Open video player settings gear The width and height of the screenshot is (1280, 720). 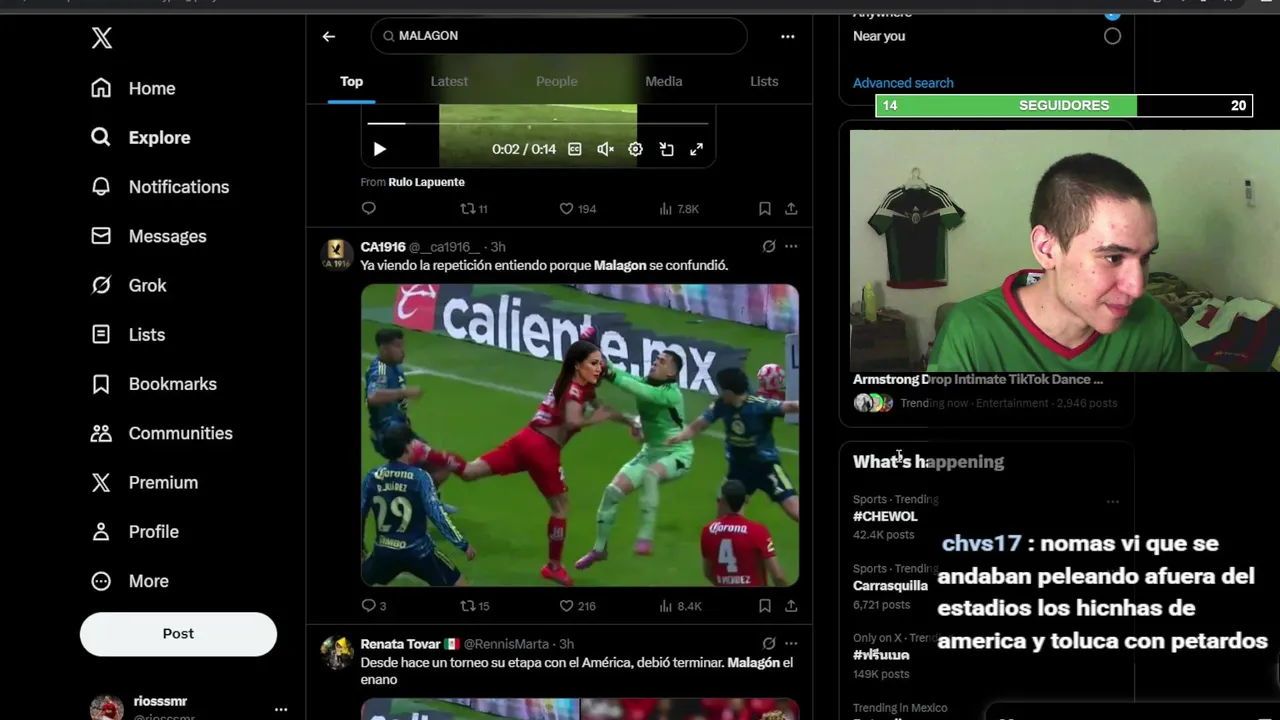[635, 149]
